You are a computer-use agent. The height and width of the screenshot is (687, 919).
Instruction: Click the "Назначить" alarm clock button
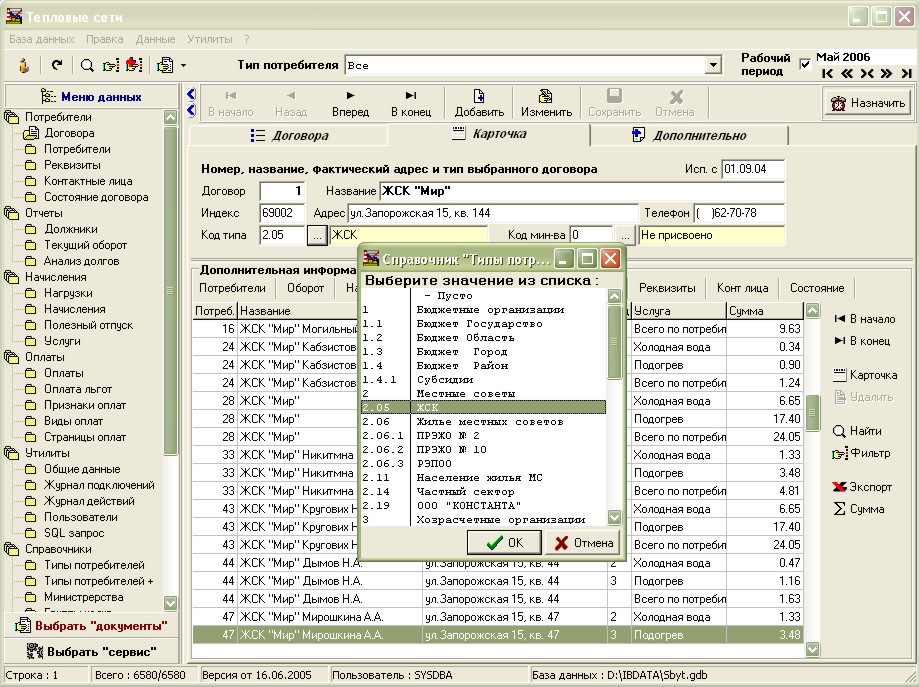[867, 103]
